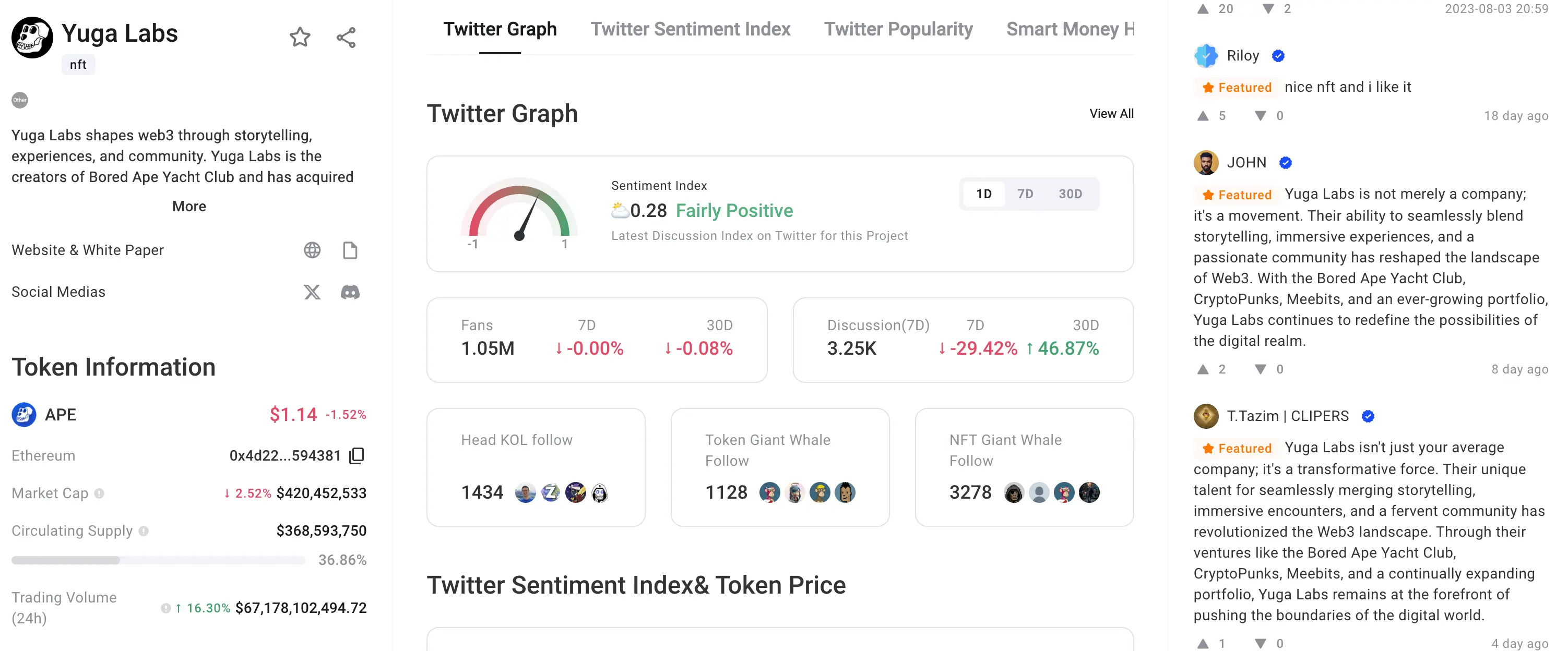Switch to the Twitter Sentiment Index tab
This screenshot has width=1568, height=651.
690,29
